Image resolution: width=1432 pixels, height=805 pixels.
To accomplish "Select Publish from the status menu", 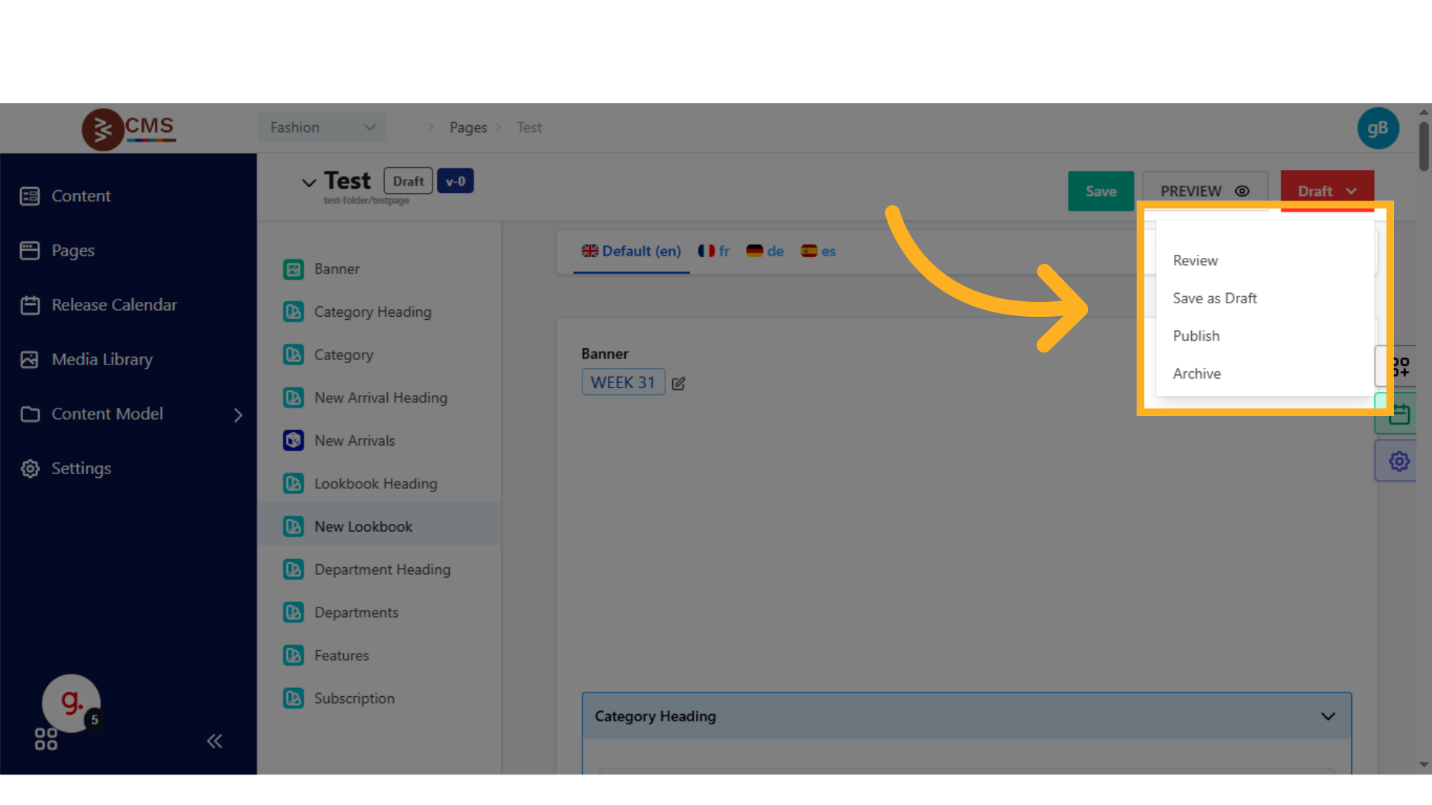I will pos(1196,336).
